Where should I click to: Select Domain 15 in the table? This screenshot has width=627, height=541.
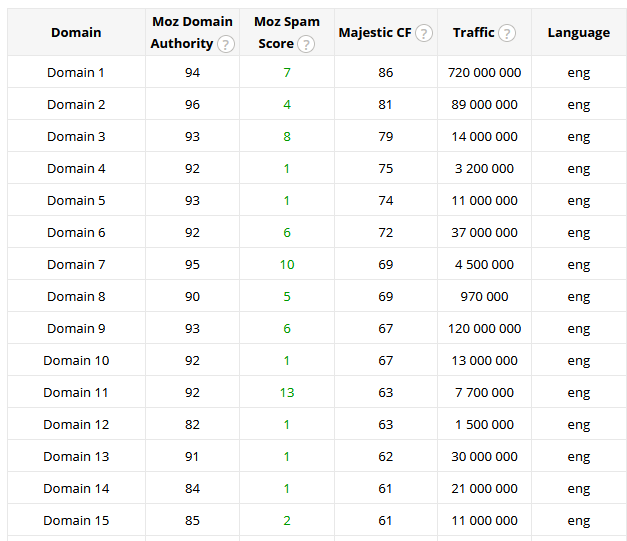pyautogui.click(x=76, y=521)
